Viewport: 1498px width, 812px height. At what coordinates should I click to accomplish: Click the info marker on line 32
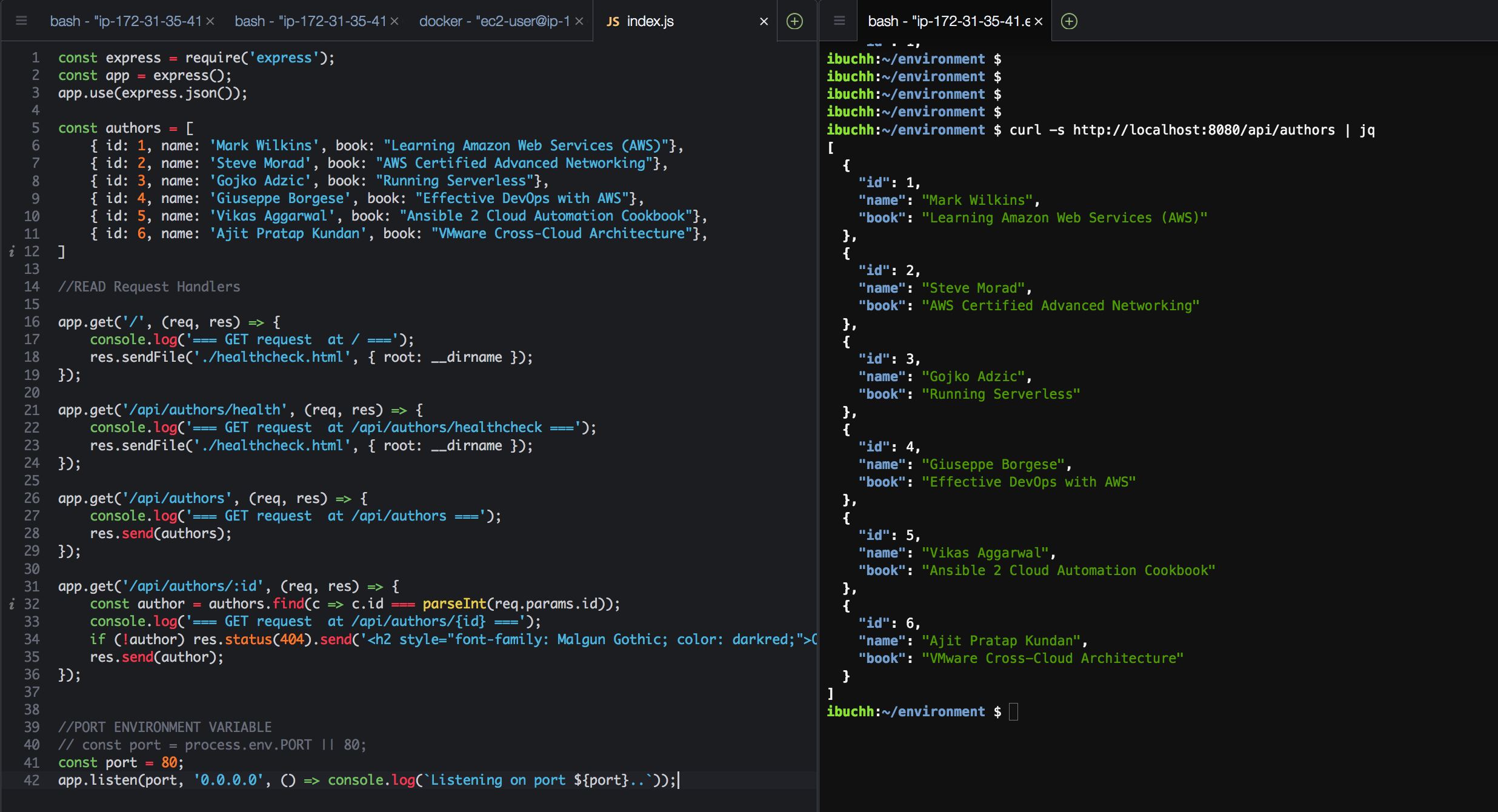pyautogui.click(x=12, y=604)
